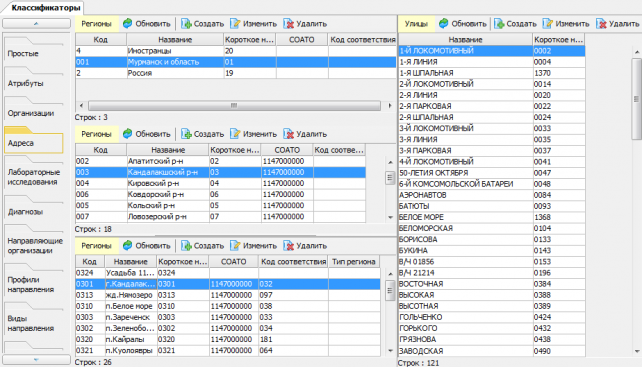Select the Ковдорский р-н row

click(x=220, y=194)
